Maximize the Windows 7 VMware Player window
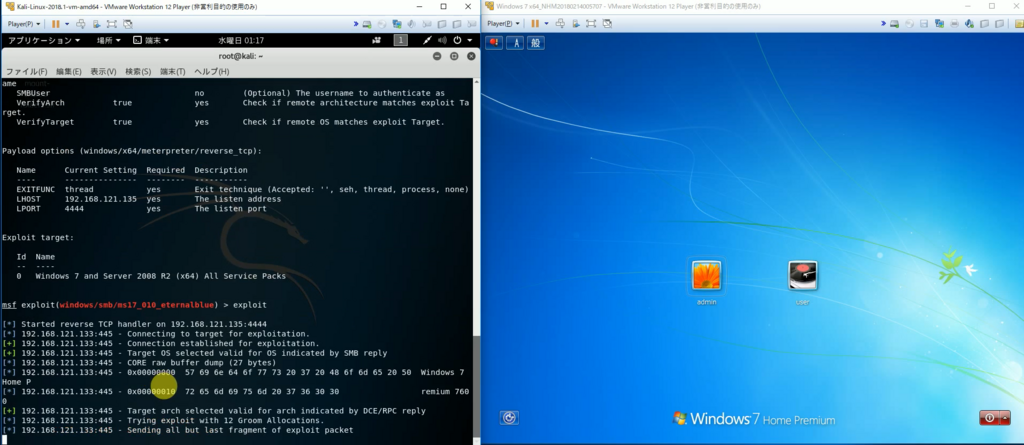This screenshot has width=1024, height=445. point(992,6)
